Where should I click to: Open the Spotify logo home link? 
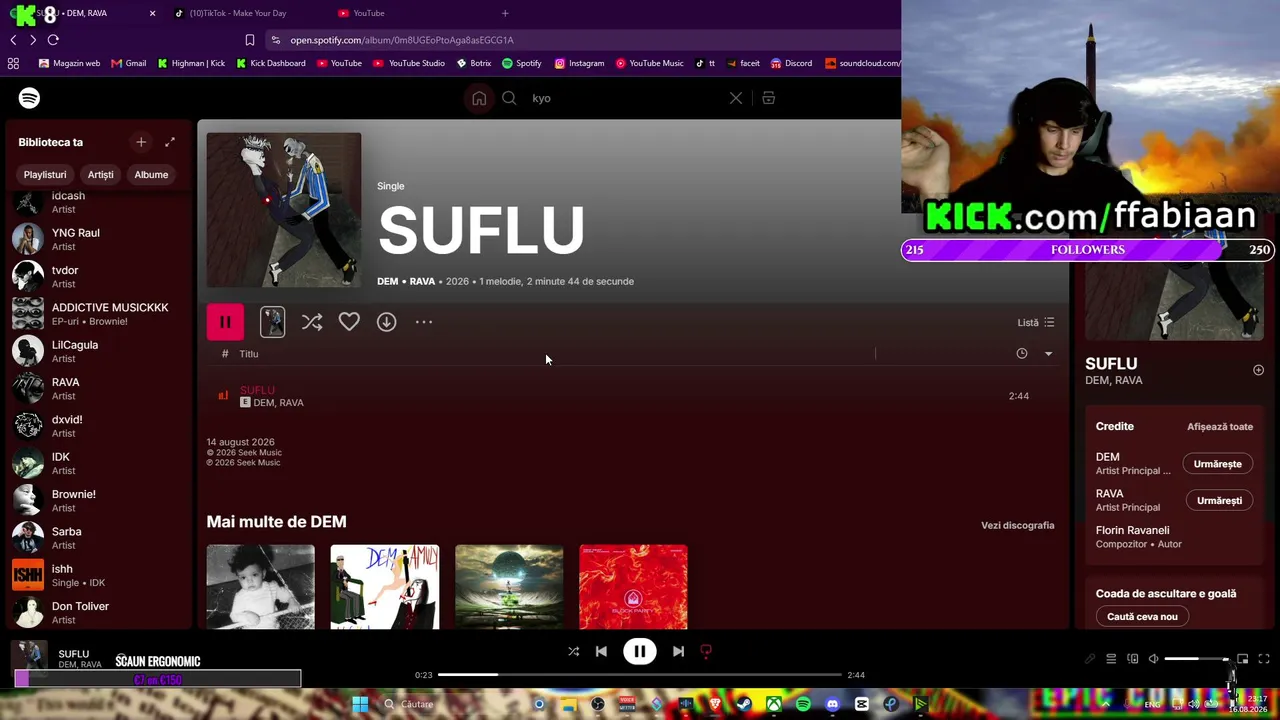coord(29,98)
